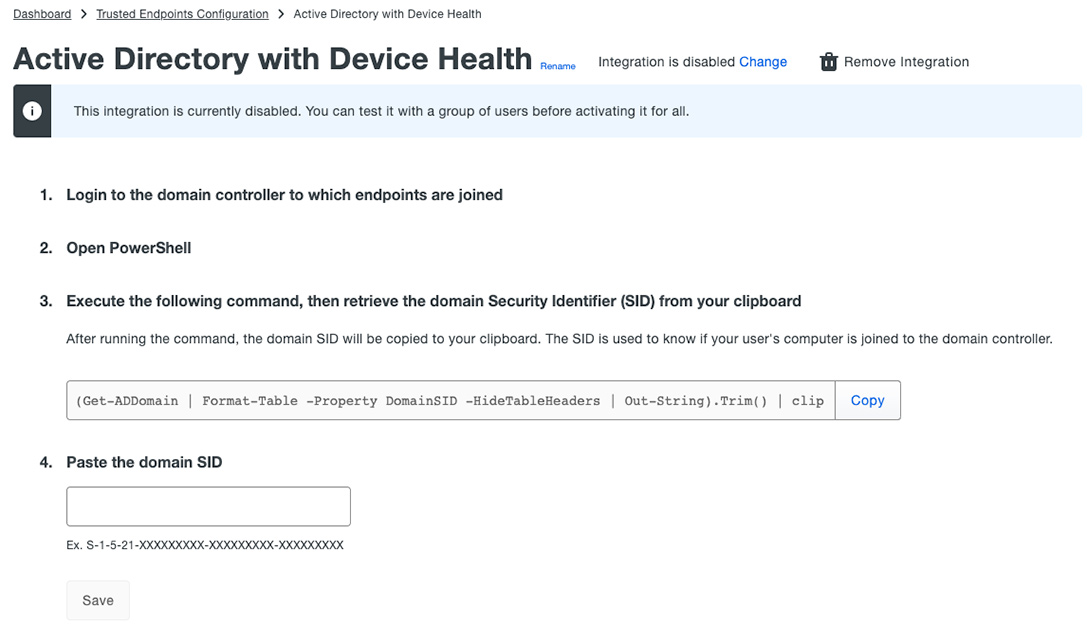1087x626 pixels.
Task: Click the 'Open PowerShell' step text
Action: click(128, 248)
